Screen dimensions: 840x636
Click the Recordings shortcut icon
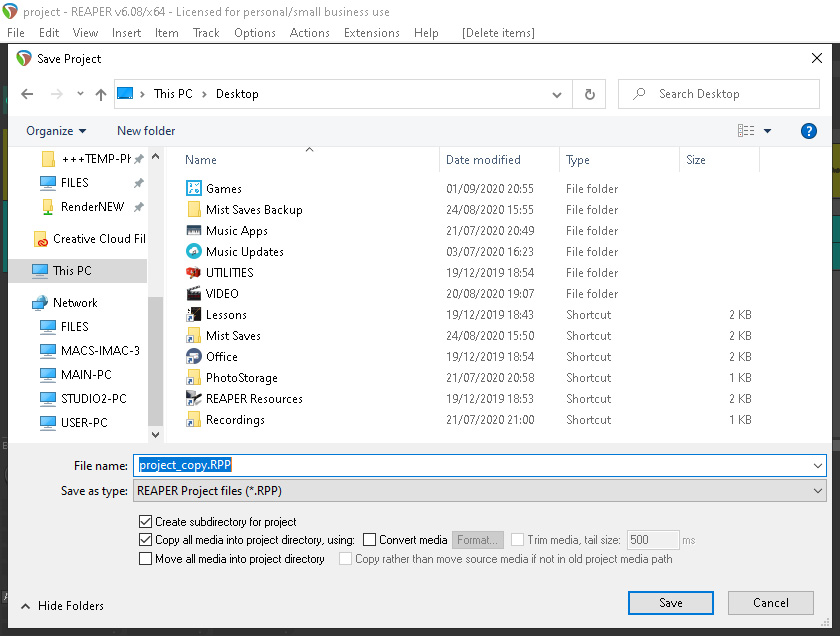(x=193, y=420)
